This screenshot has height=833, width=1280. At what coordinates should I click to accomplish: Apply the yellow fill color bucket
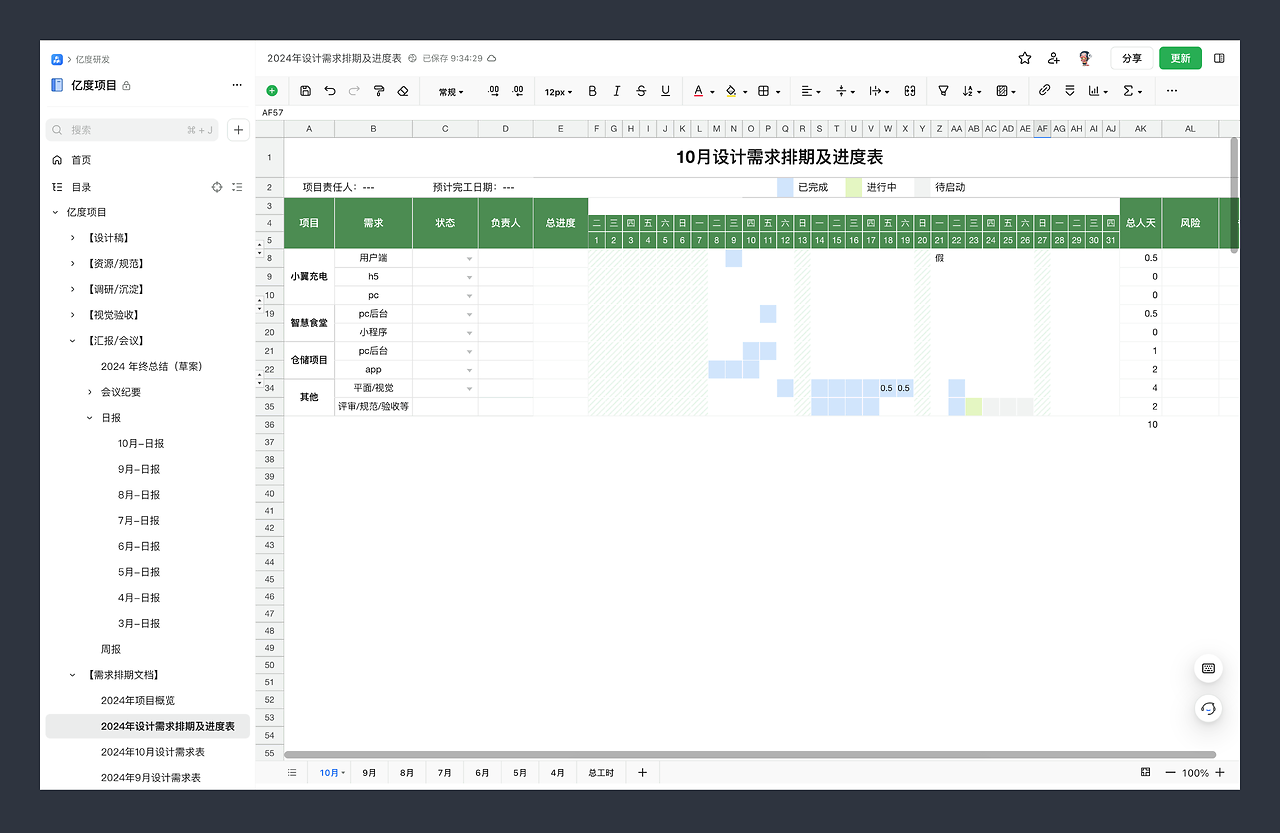click(731, 91)
